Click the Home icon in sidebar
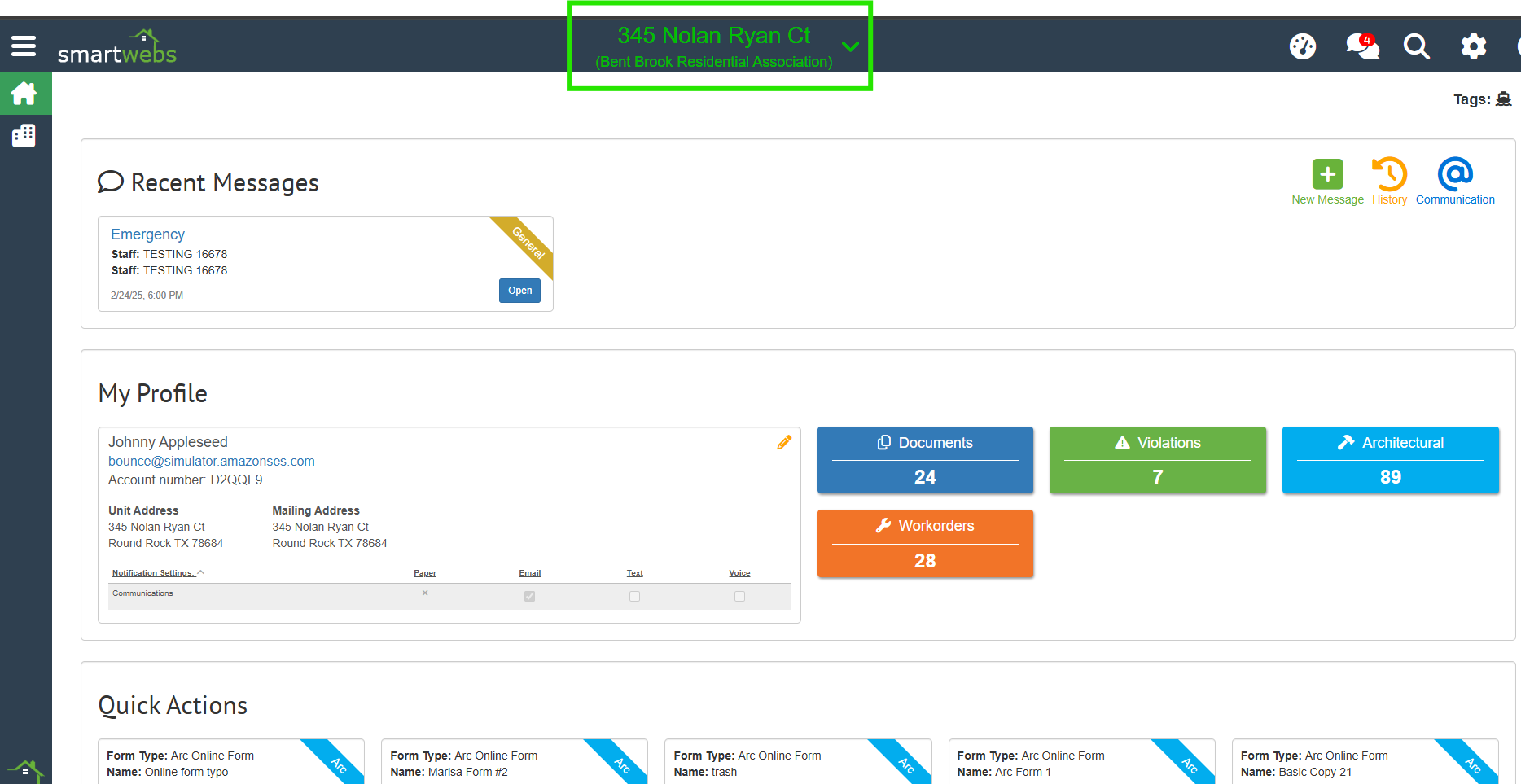Viewport: 1521px width, 784px height. [24, 94]
